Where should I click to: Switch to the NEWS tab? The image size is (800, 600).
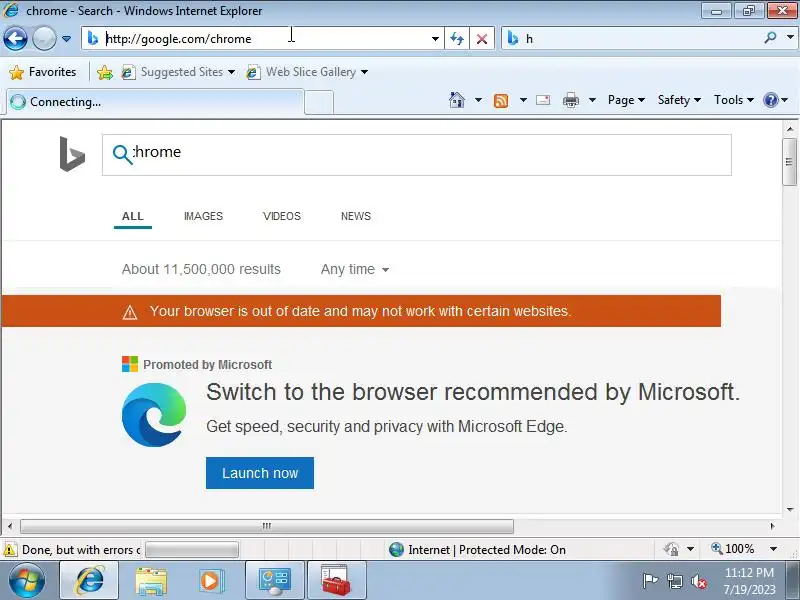(356, 216)
